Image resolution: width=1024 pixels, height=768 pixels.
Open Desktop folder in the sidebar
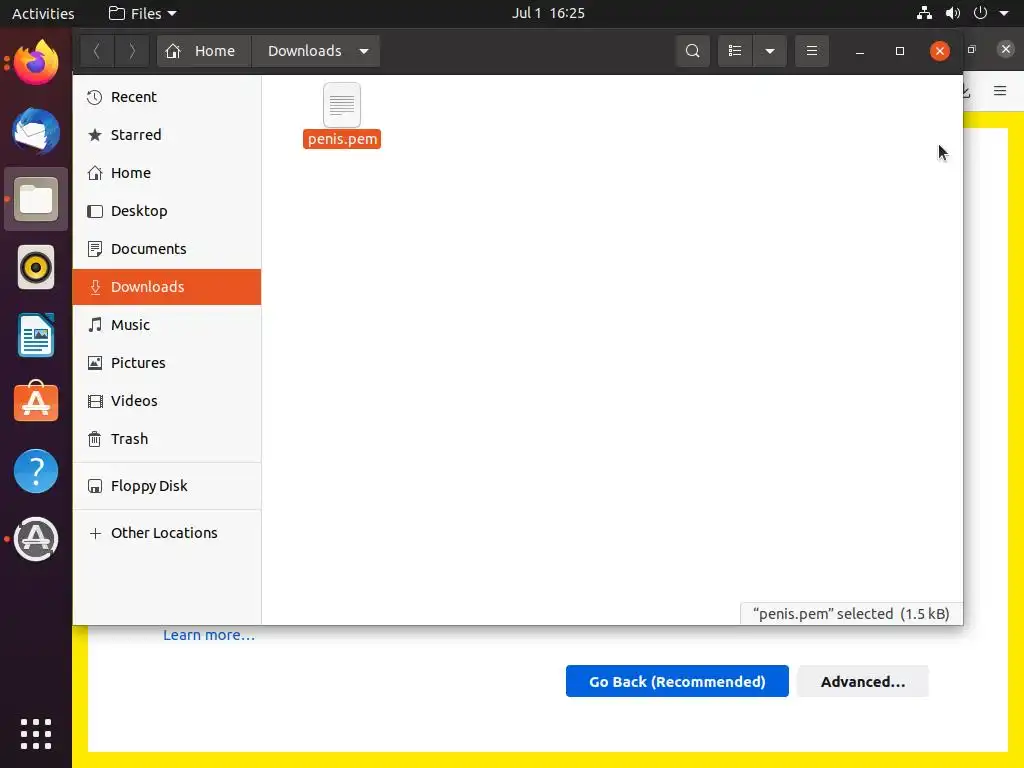point(167,211)
